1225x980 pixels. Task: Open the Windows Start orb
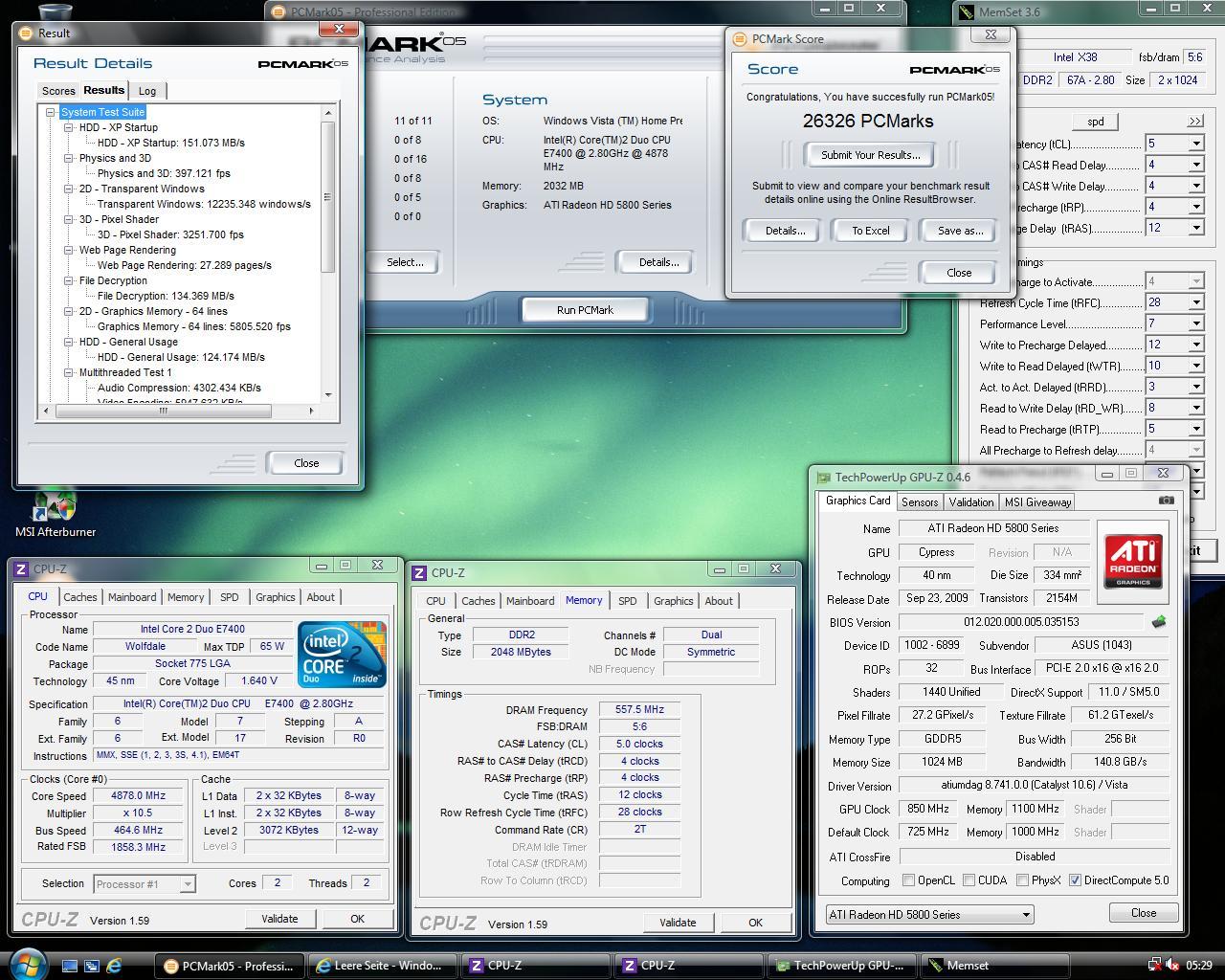26,964
